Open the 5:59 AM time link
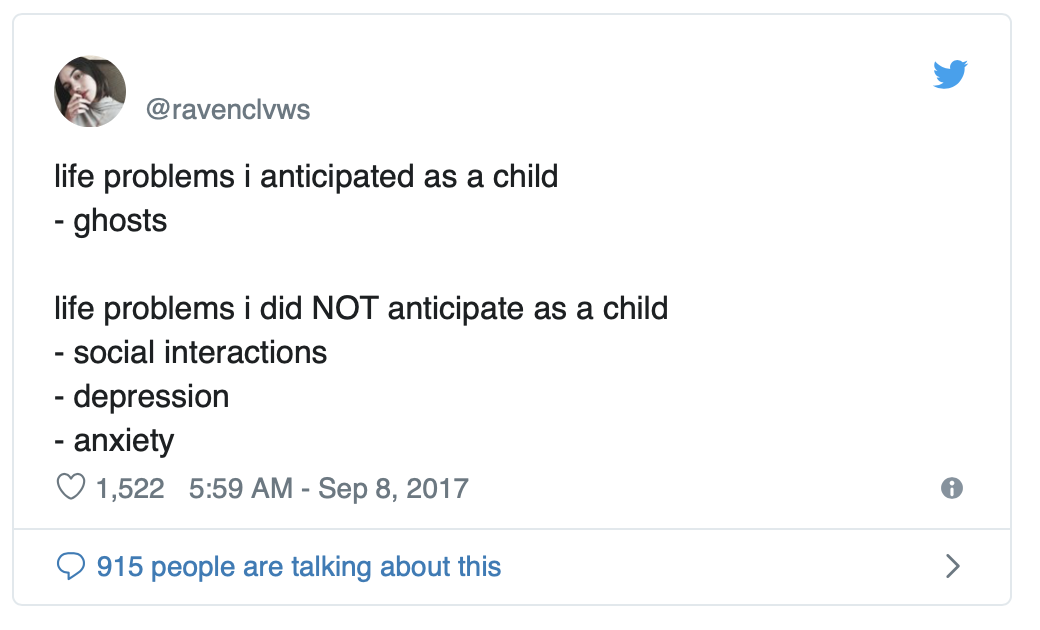This screenshot has width=1040, height=630. coord(241,489)
